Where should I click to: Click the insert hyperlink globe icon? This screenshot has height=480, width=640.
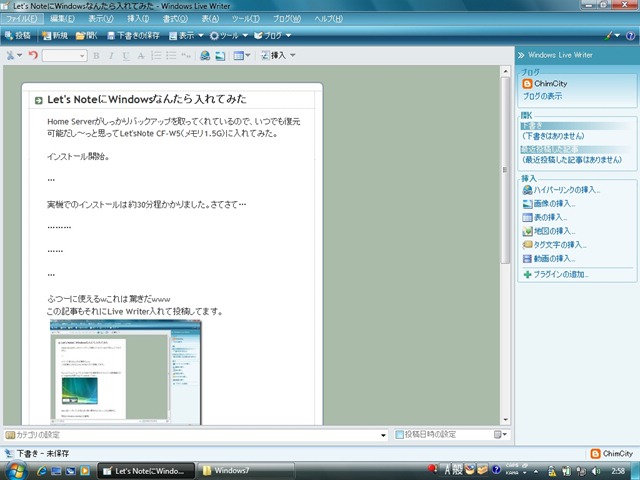(205, 56)
